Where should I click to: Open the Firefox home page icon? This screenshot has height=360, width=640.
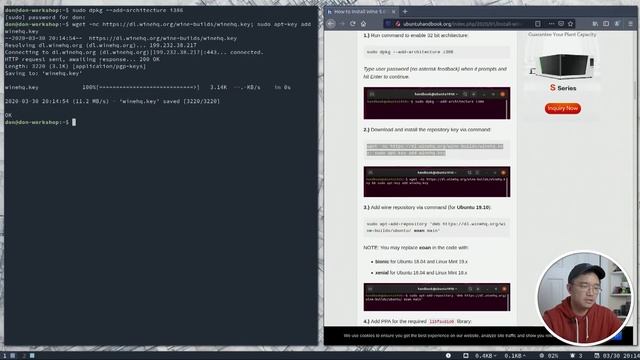pos(363,24)
